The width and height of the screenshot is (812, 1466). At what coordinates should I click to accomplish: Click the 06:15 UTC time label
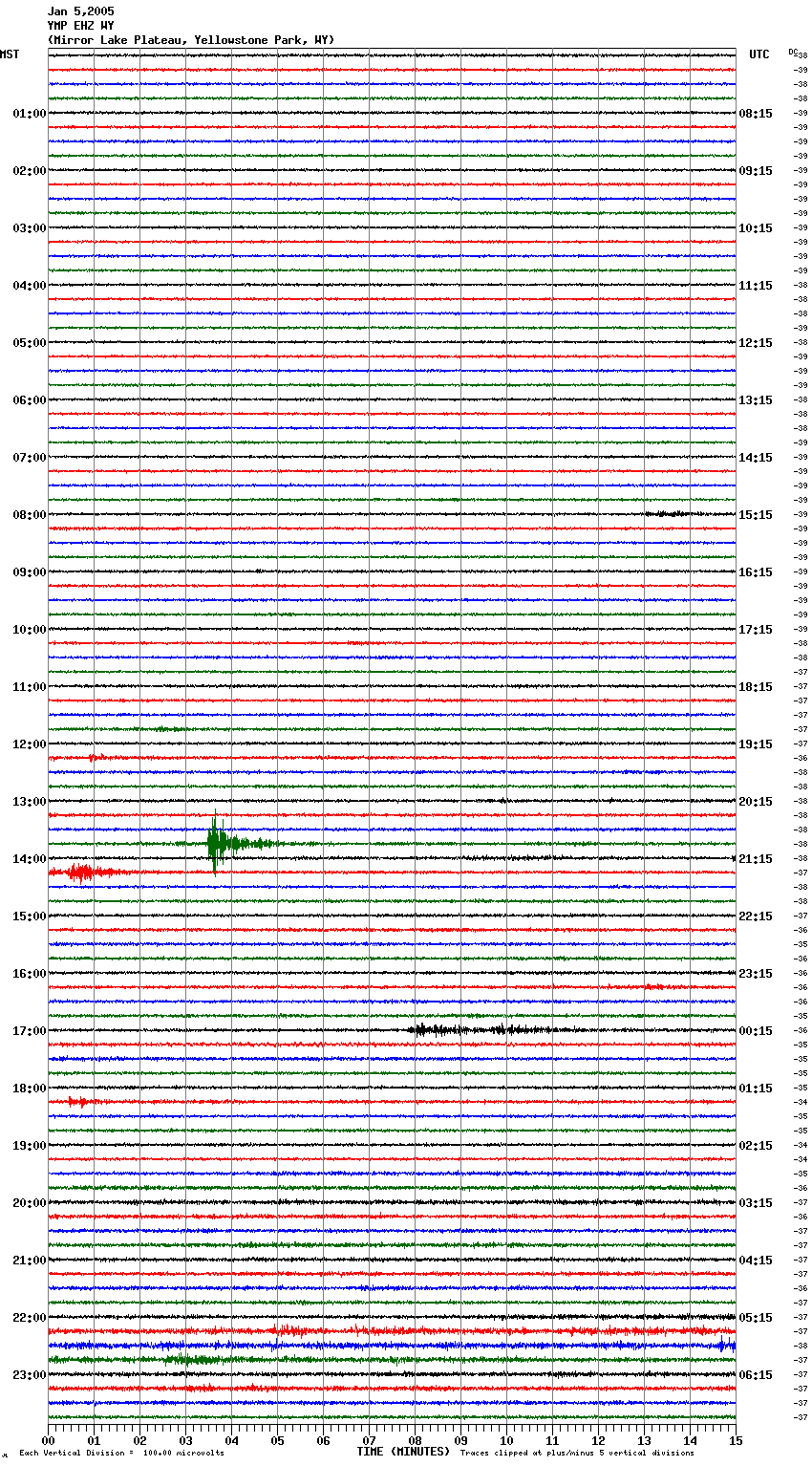point(756,1375)
